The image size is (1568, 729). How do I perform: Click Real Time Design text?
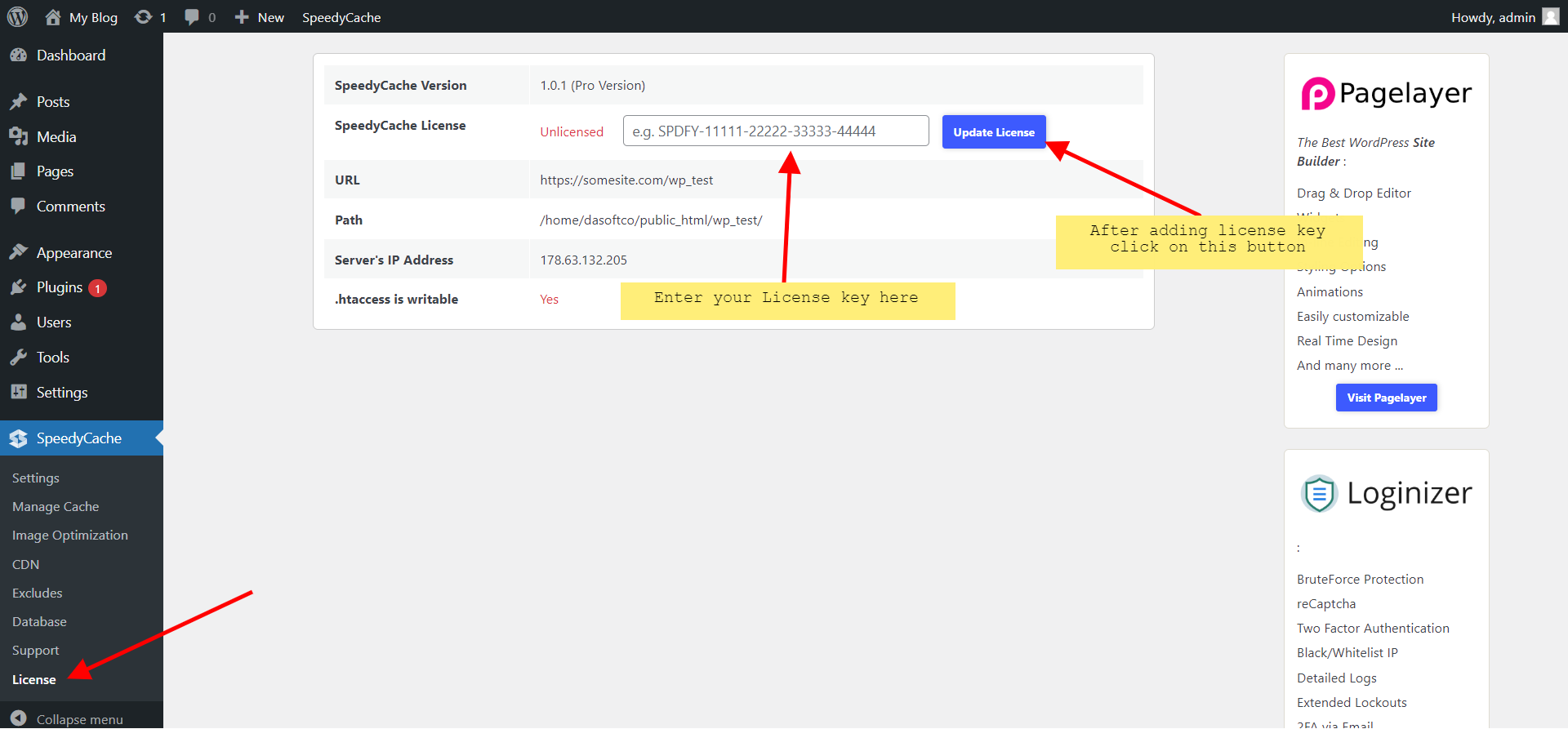1347,340
